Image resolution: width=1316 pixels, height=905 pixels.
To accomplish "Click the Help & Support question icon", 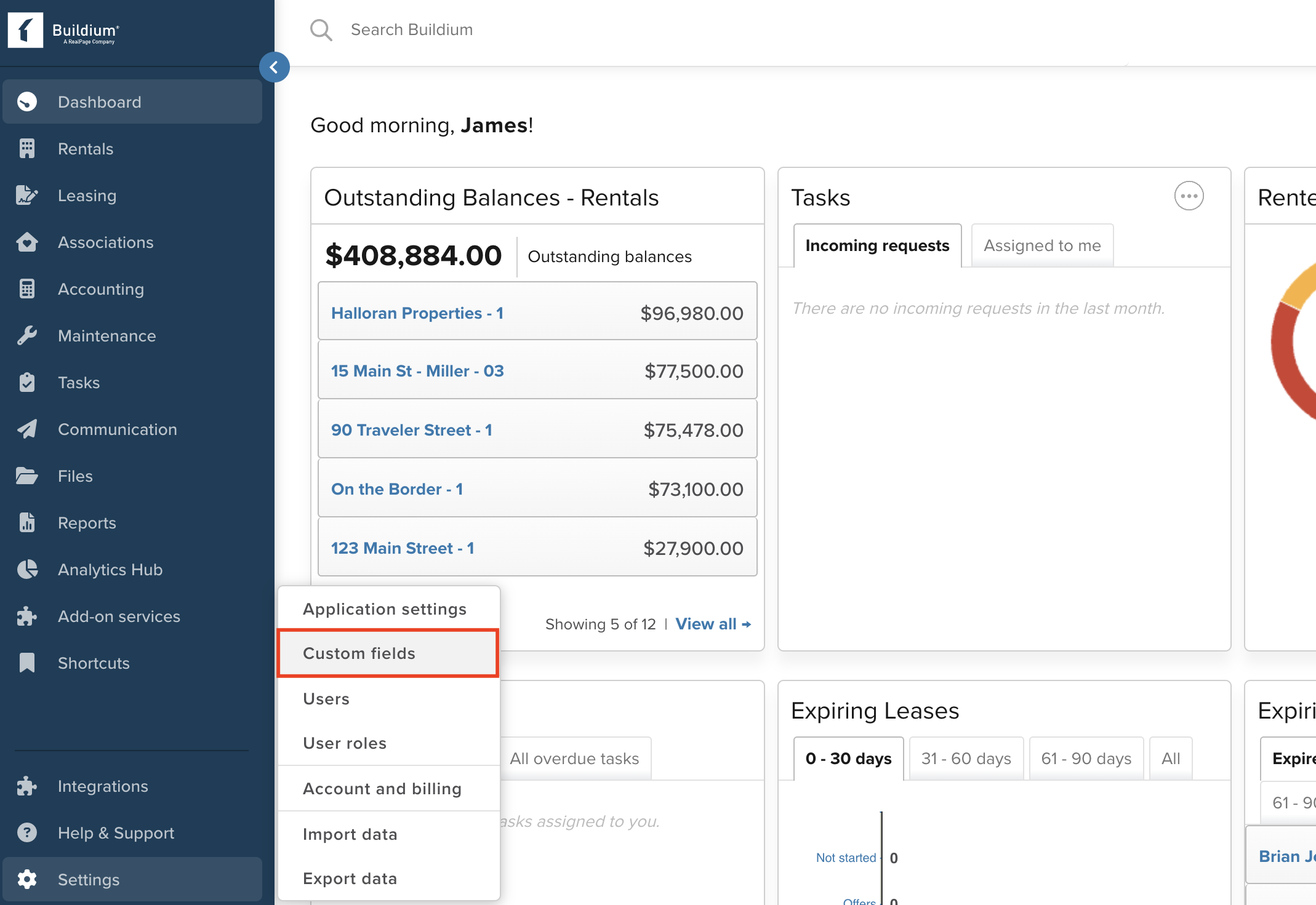I will [26, 833].
